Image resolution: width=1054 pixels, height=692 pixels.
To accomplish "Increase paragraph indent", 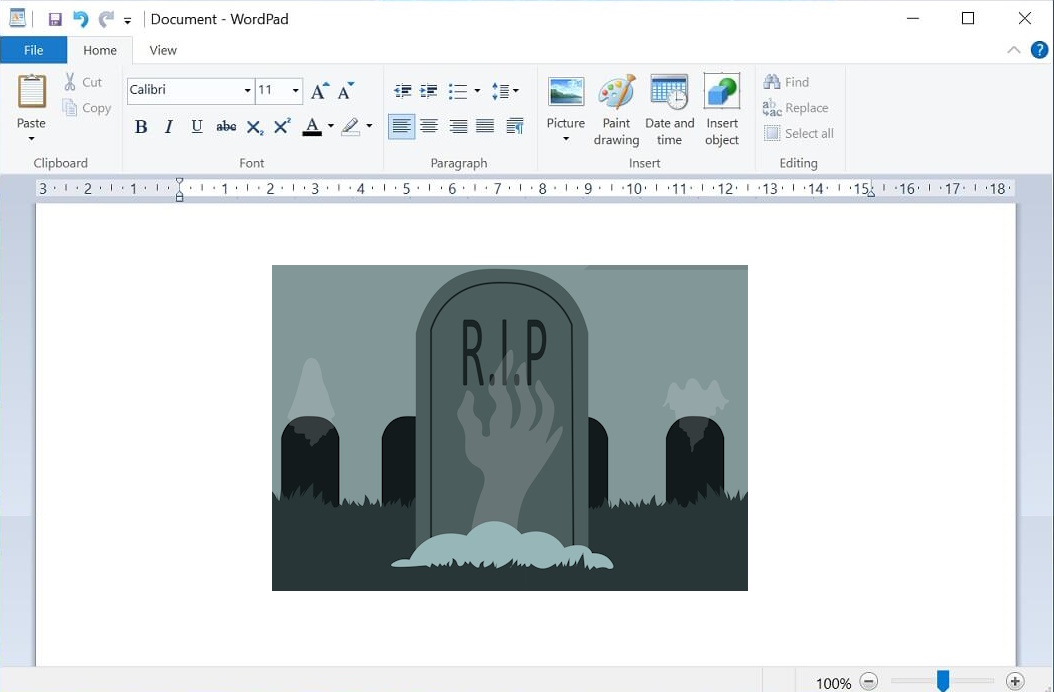I will pyautogui.click(x=429, y=91).
